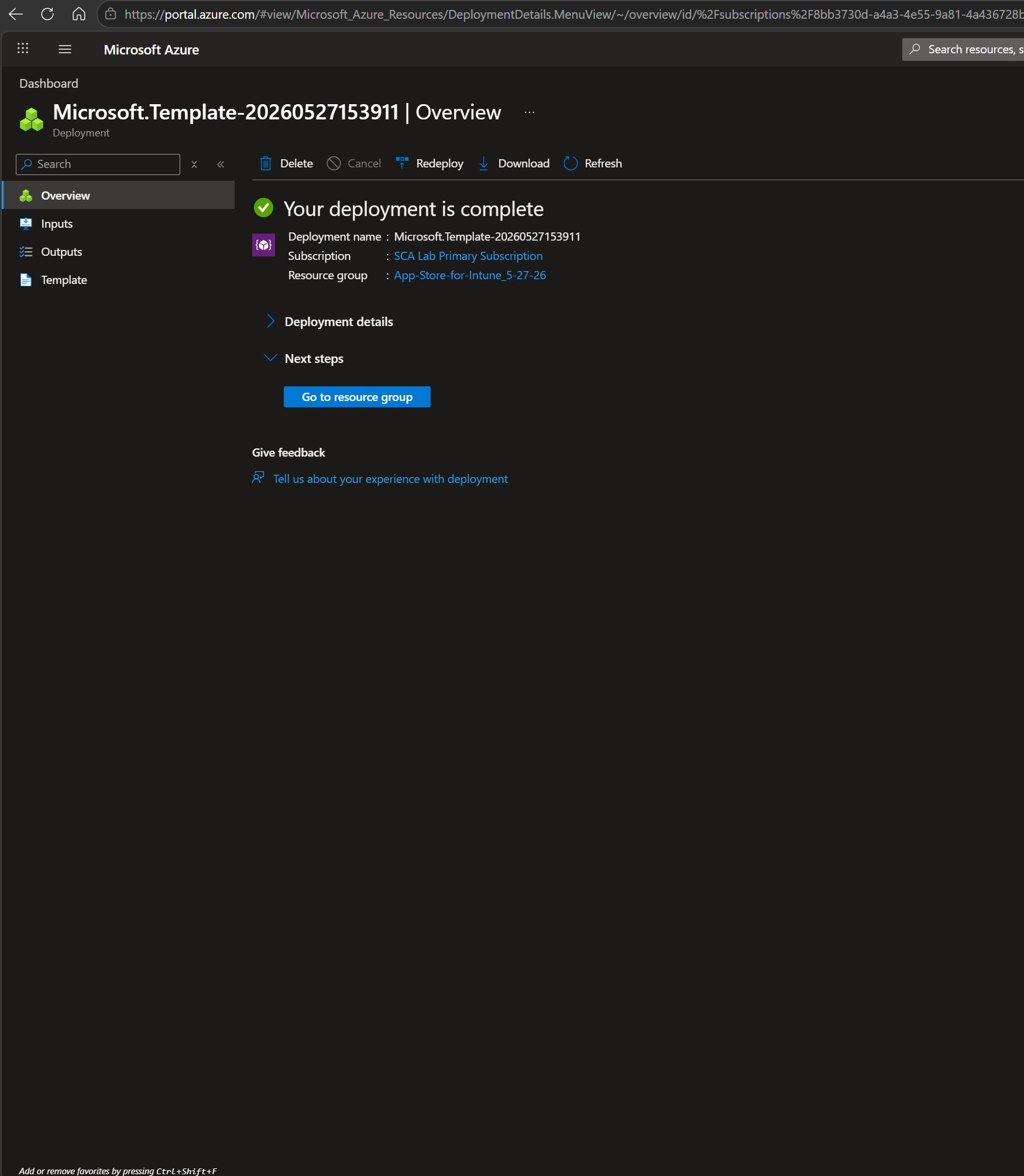
Task: Refresh the deployment overview
Action: coord(593,163)
